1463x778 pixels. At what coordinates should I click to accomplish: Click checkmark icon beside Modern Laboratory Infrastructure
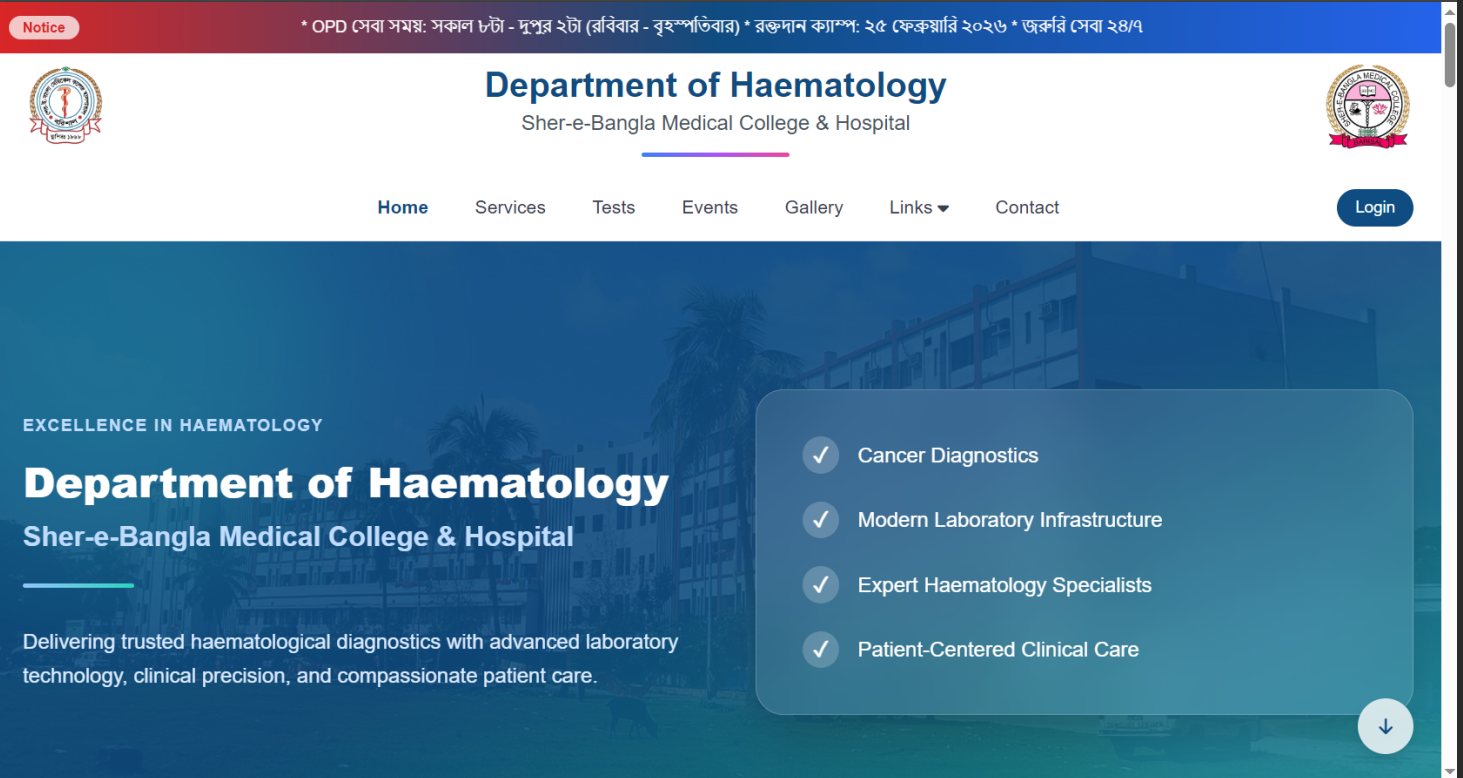820,520
